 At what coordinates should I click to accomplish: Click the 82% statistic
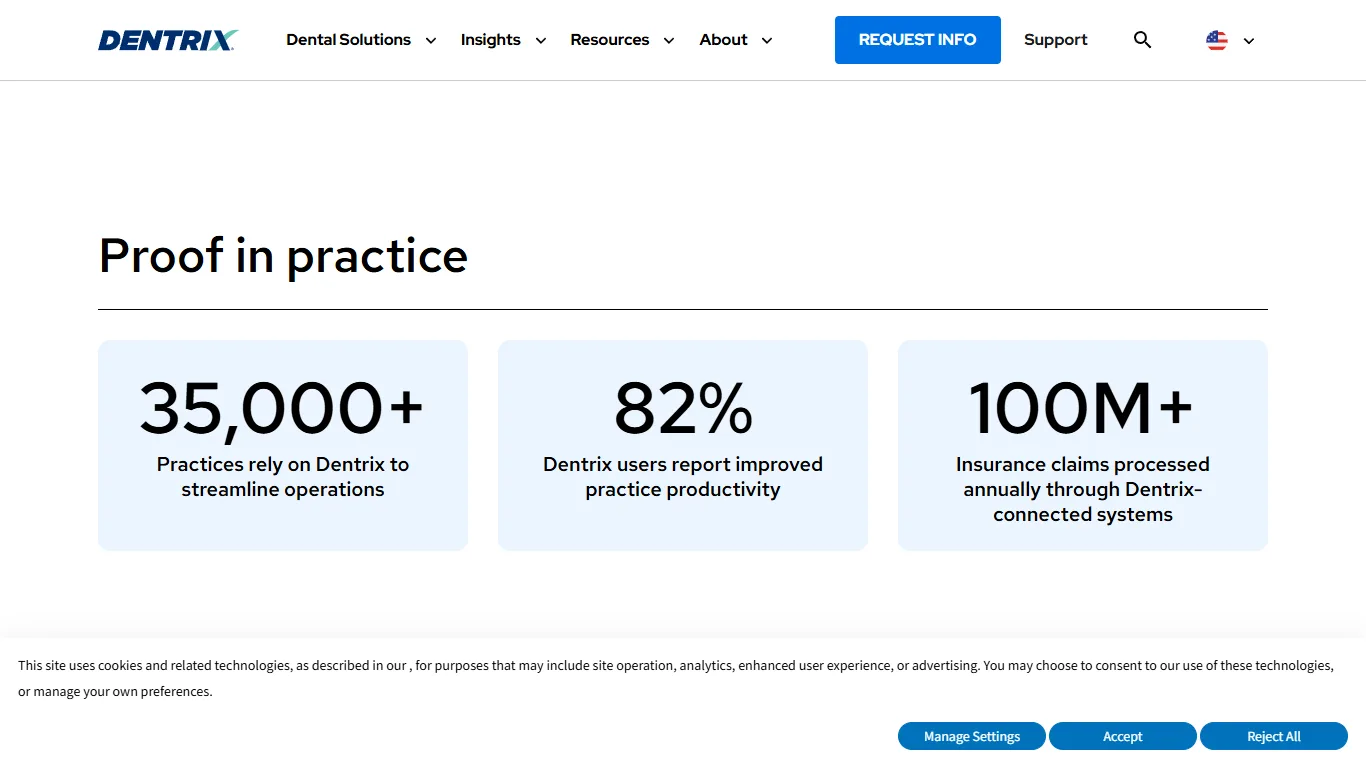(683, 408)
